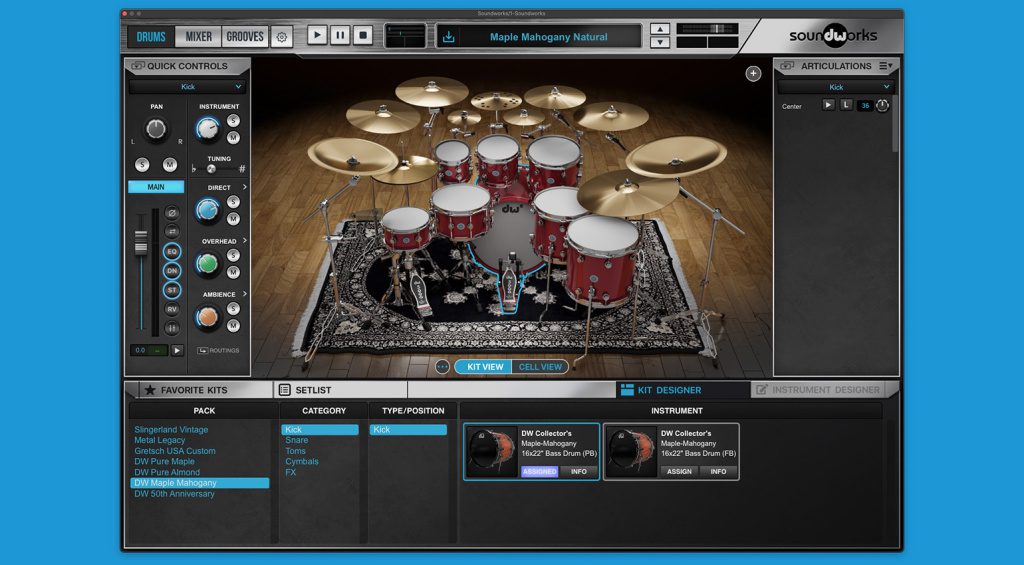Adjust the Tuning slider handle
The height and width of the screenshot is (565, 1024).
pyautogui.click(x=211, y=169)
